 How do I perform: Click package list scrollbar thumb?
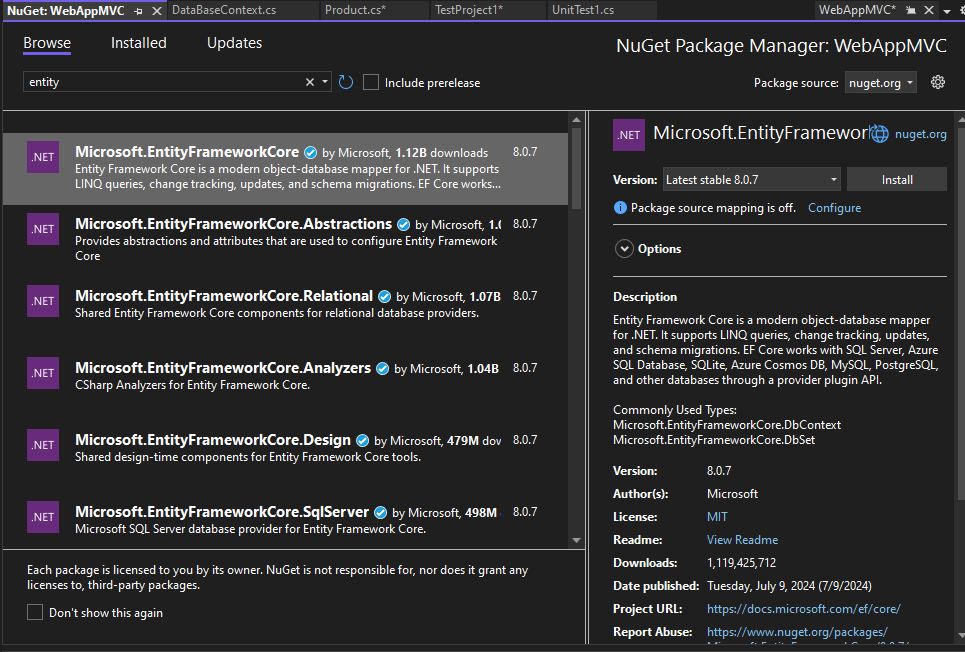click(576, 168)
